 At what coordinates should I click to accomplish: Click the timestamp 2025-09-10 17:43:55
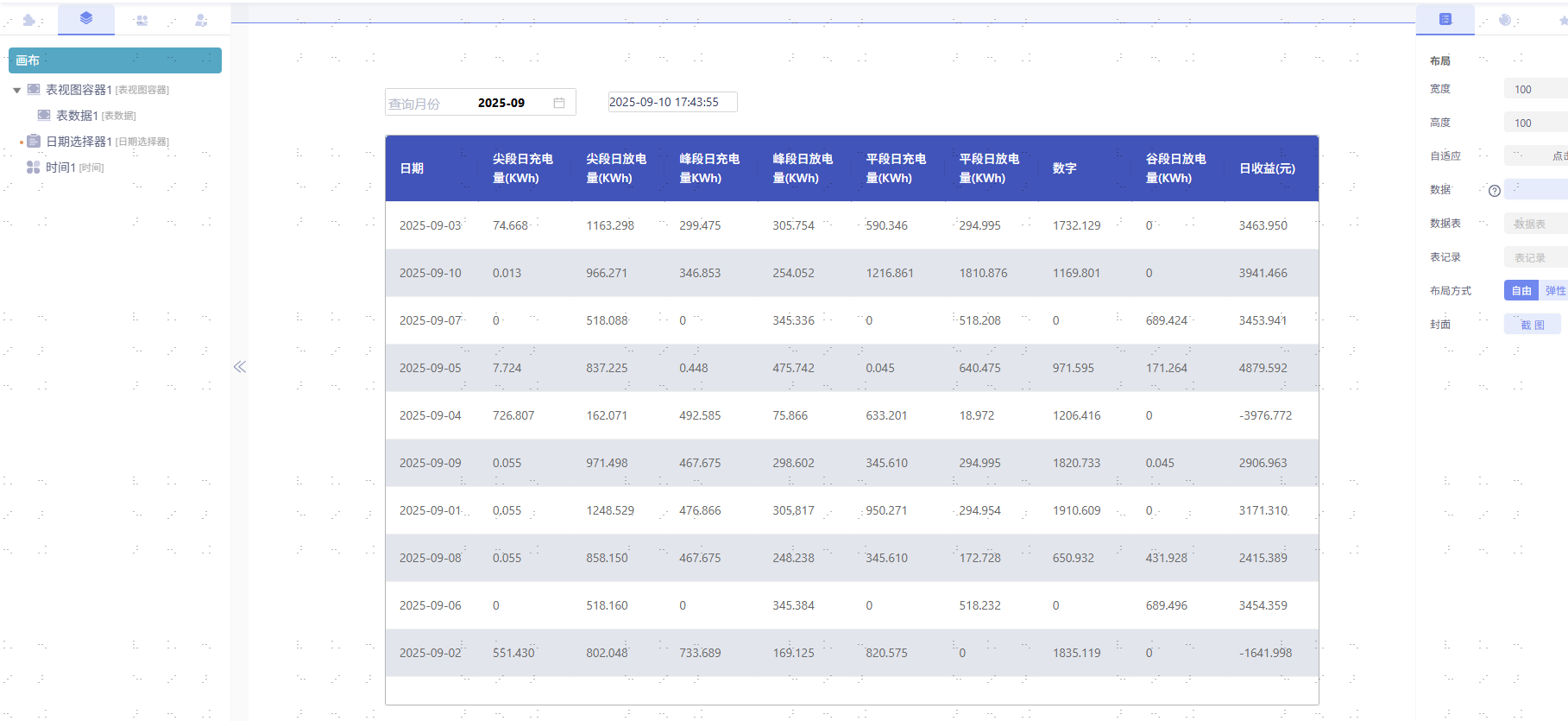pos(672,102)
